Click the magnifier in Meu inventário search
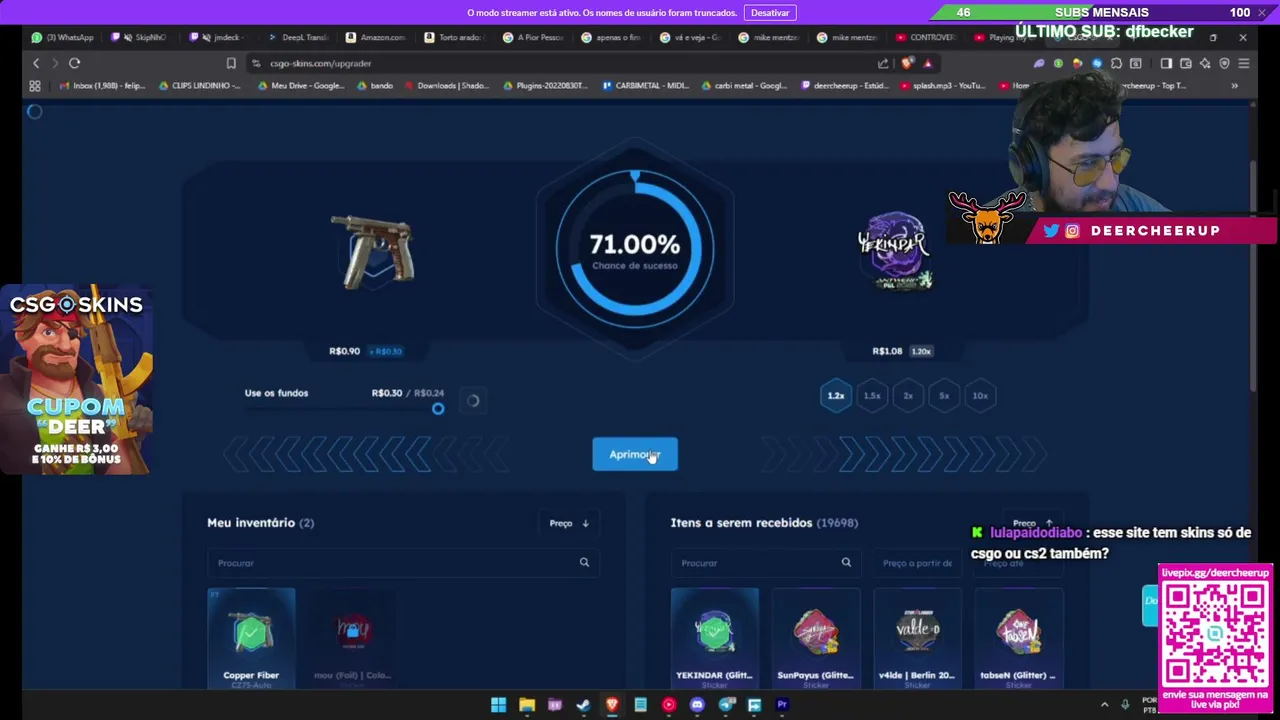The height and width of the screenshot is (720, 1280). tap(584, 562)
